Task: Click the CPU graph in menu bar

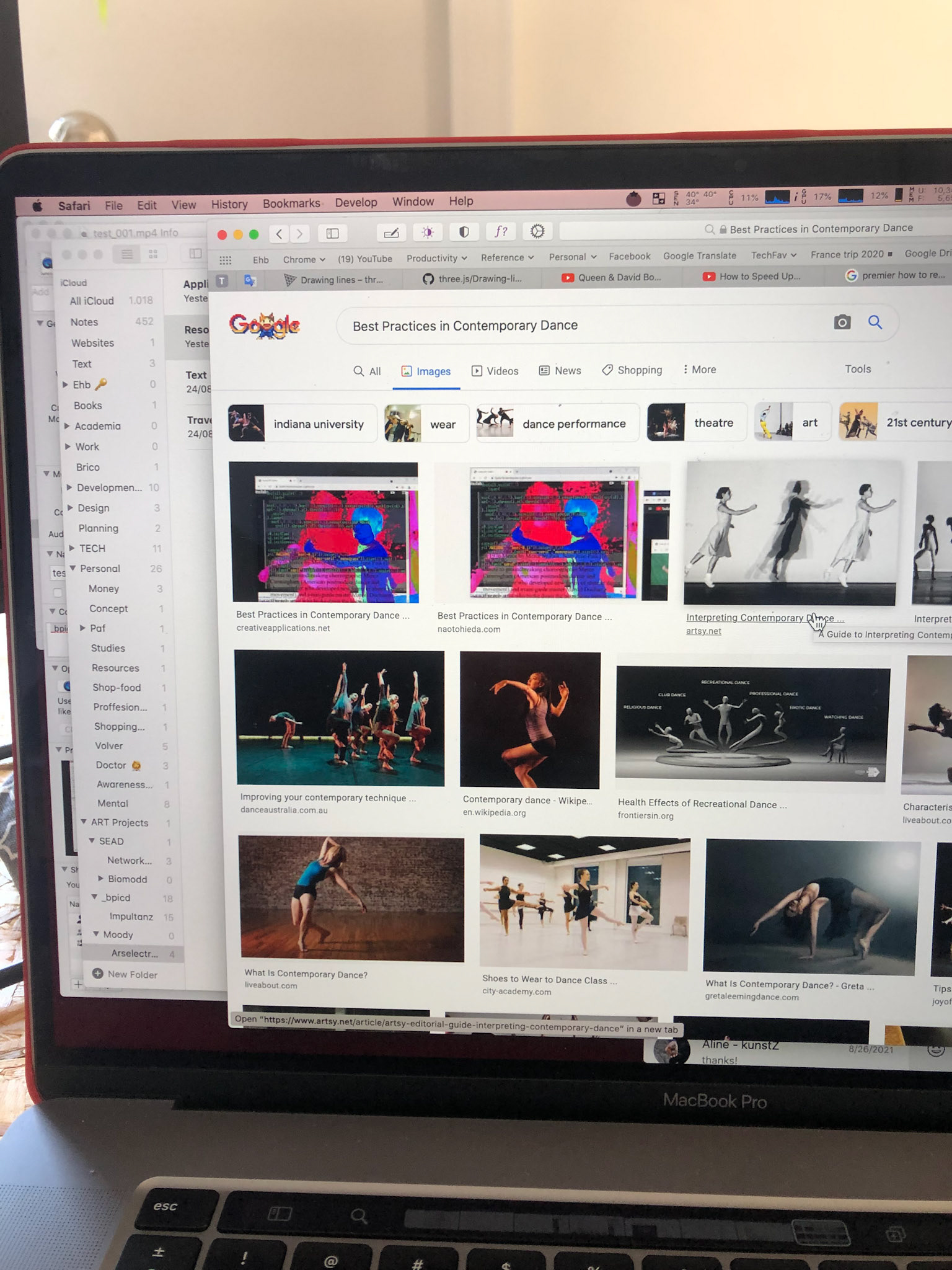Action: 777,197
